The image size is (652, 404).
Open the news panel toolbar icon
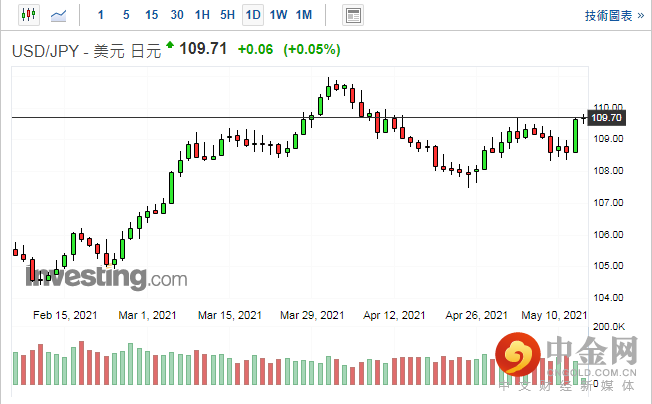[353, 15]
